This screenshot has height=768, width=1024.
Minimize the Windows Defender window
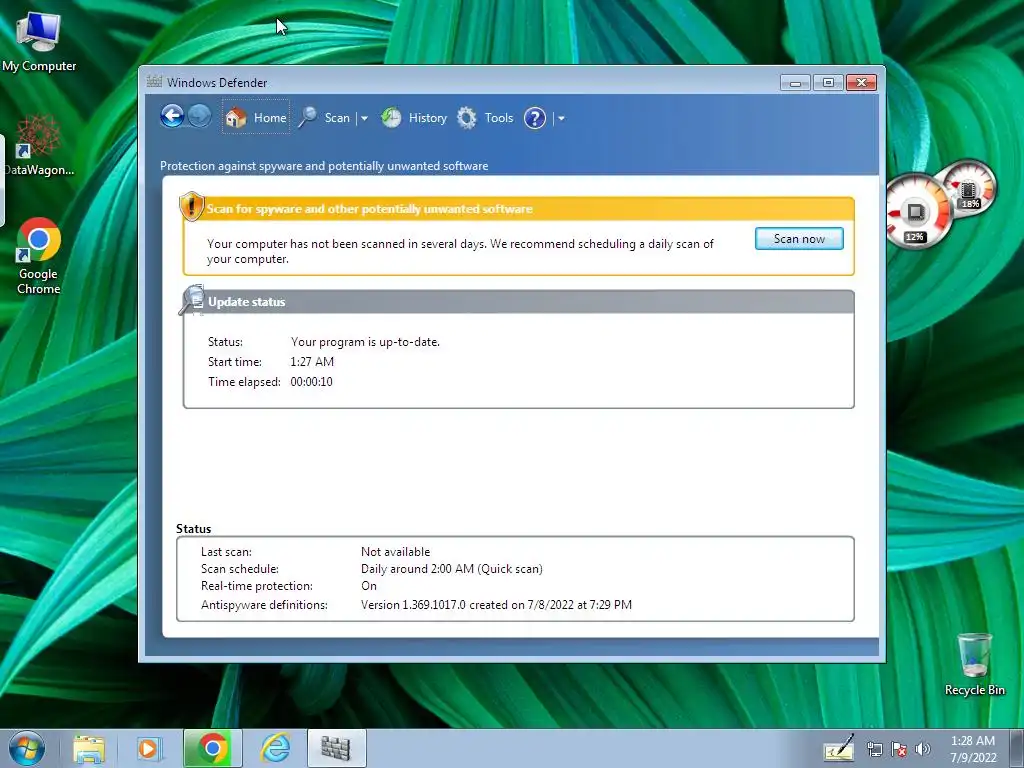(x=795, y=83)
